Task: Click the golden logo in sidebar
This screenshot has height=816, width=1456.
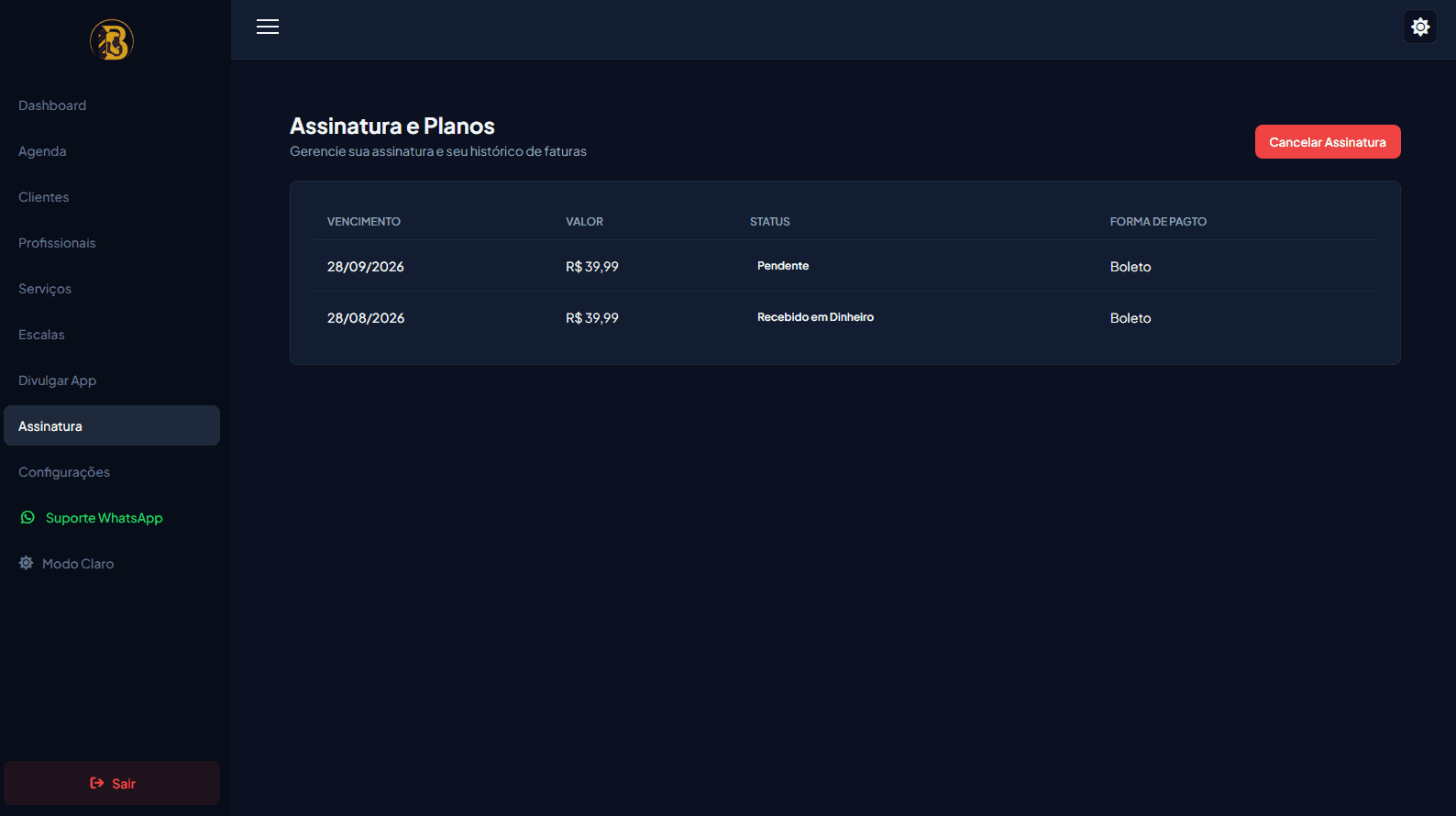Action: 112,40
